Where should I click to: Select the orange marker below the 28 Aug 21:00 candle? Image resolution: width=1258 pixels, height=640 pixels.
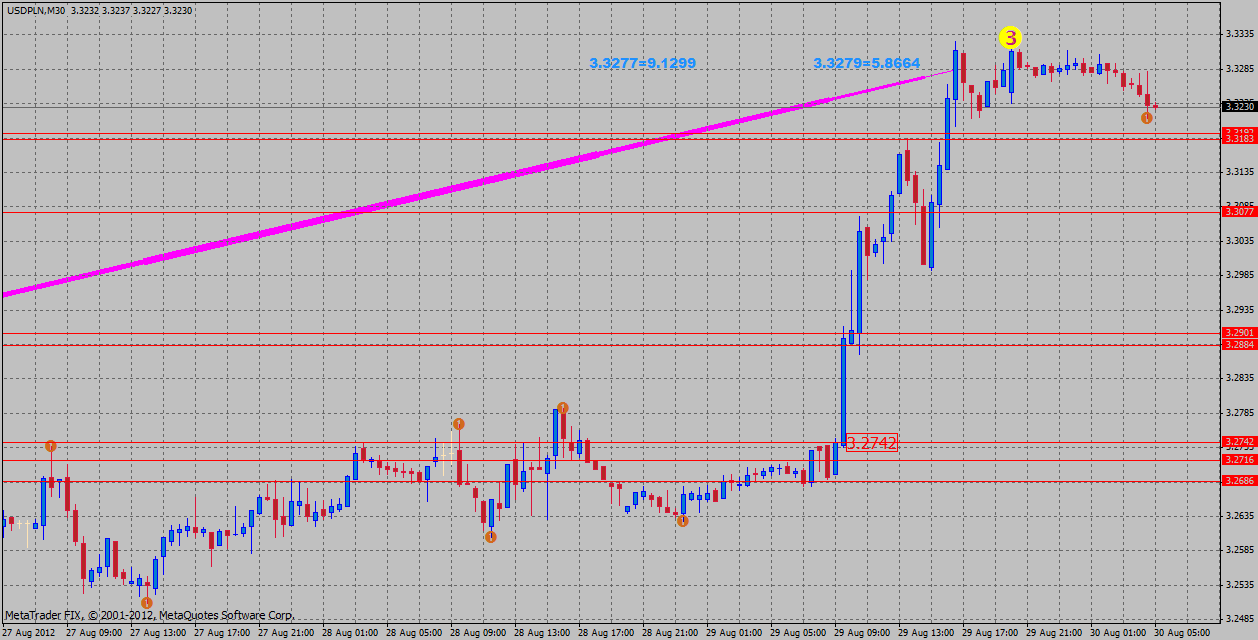coord(685,521)
